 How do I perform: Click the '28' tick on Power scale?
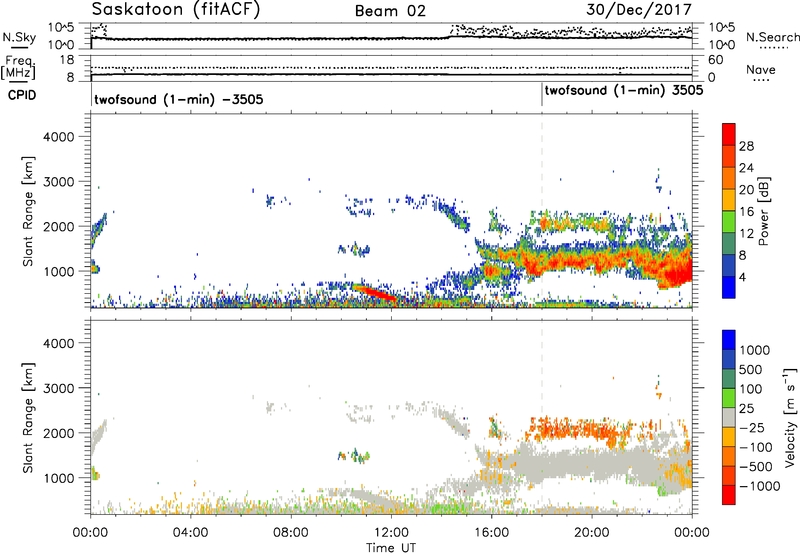tap(746, 146)
